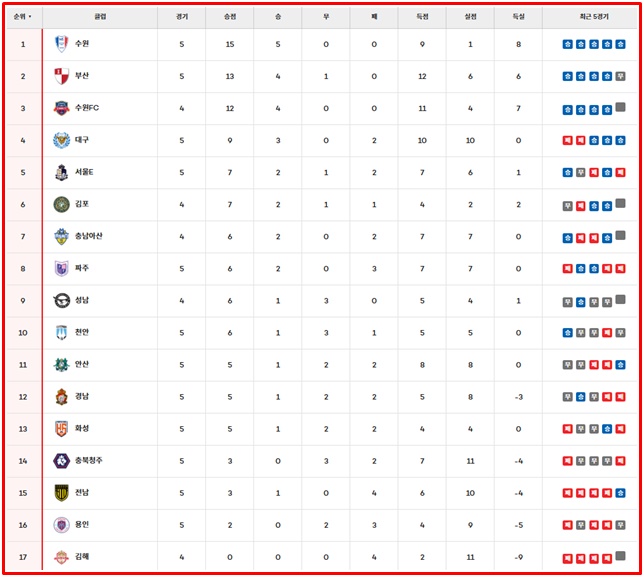The width and height of the screenshot is (644, 577).
Task: Click the 화성 orange team logo
Action: [62, 428]
